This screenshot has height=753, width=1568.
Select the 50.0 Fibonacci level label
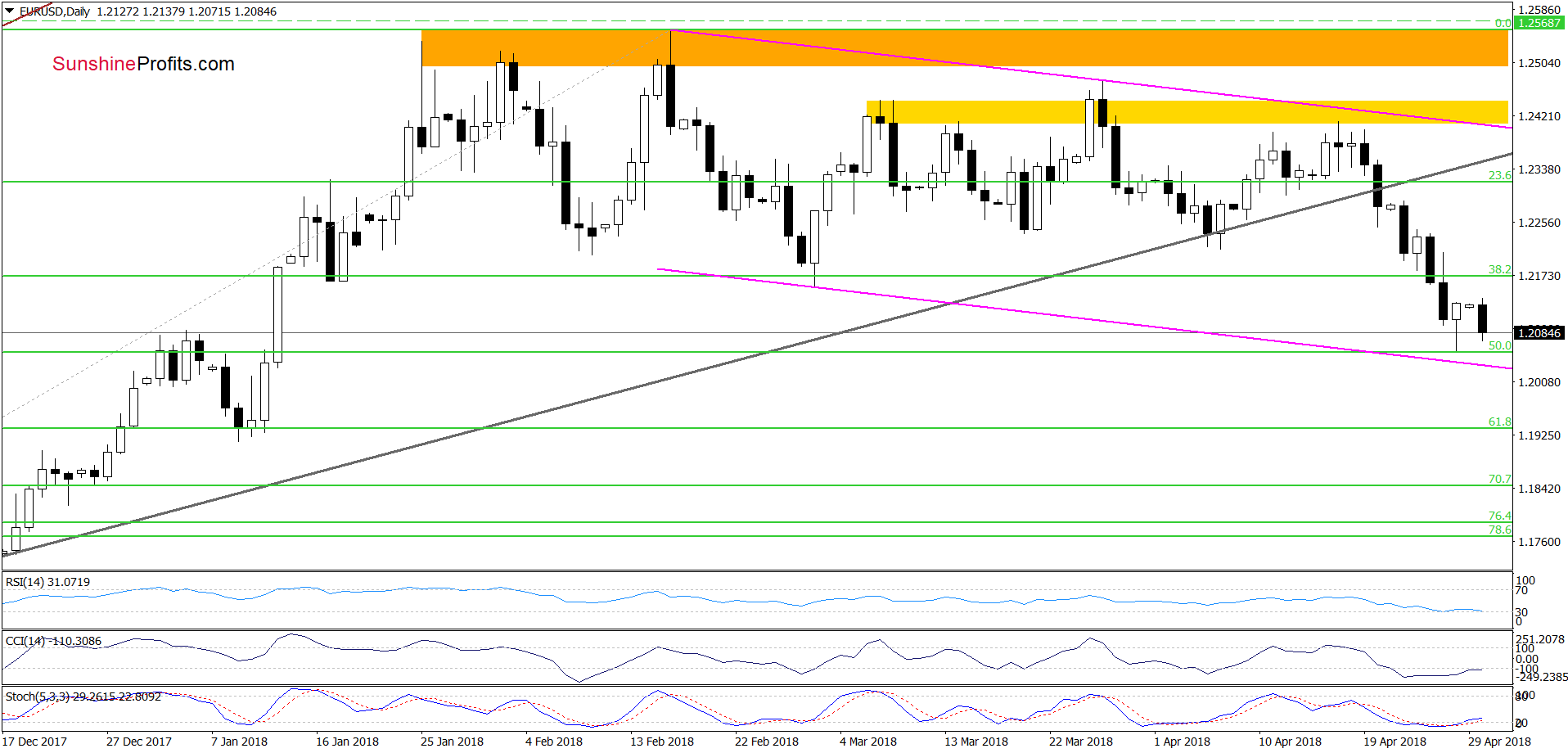click(x=1499, y=345)
